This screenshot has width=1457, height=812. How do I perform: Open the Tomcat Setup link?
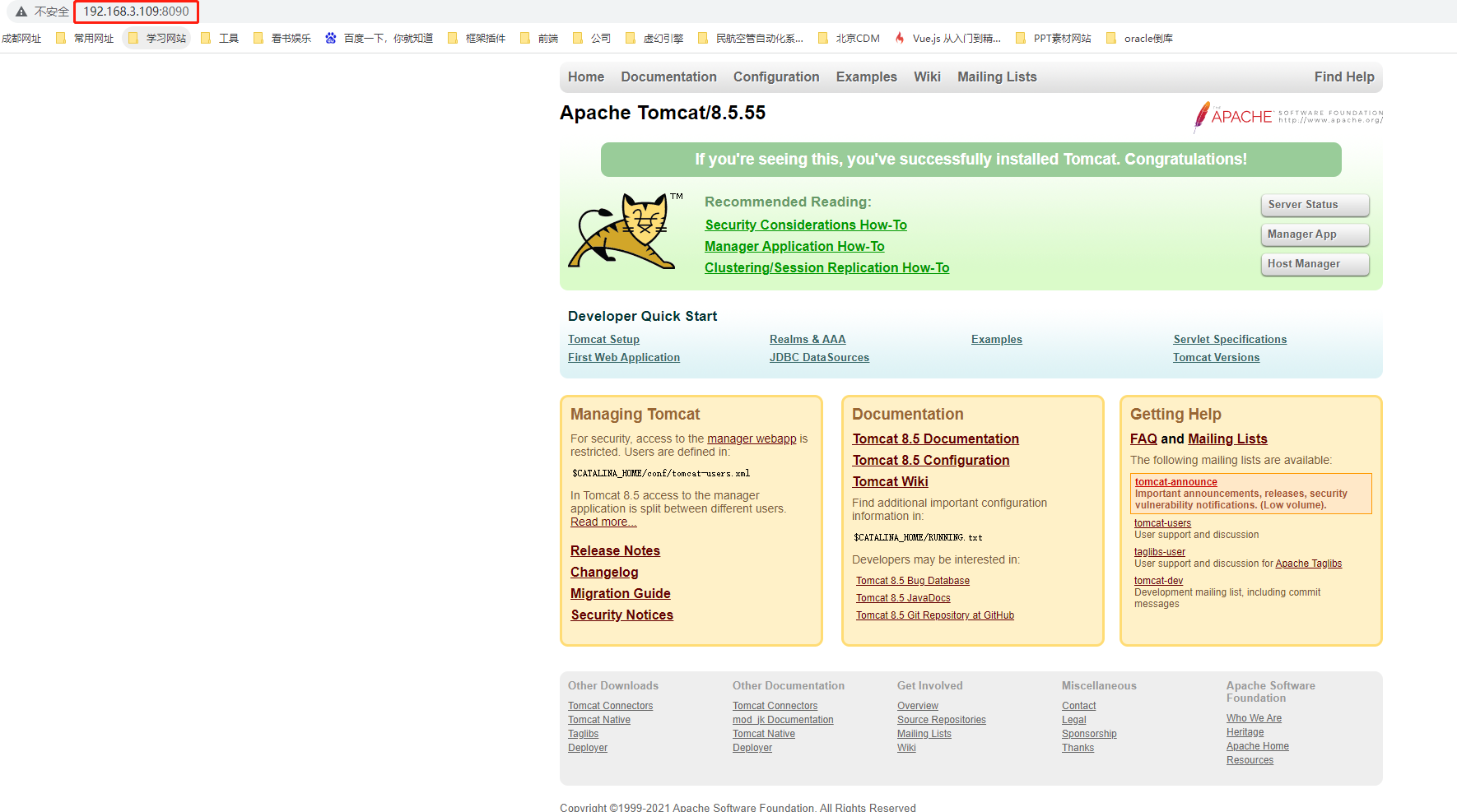(x=603, y=339)
